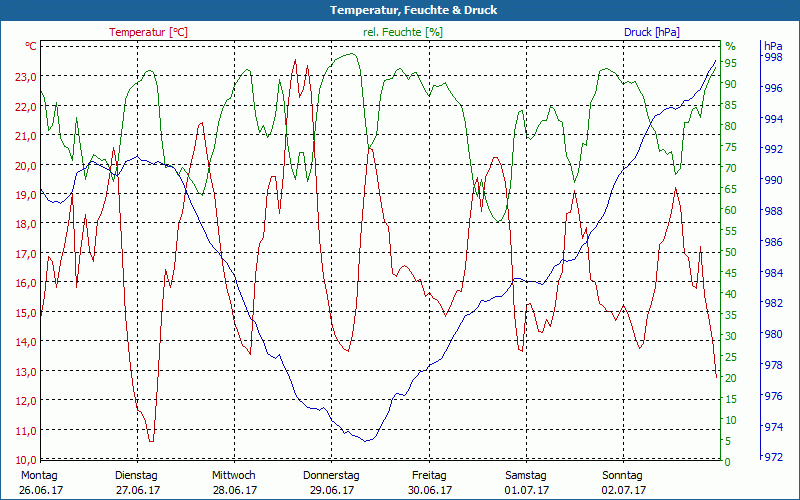Click the '13,0' temperature axis value
Viewport: 800px width, 500px height.
27,371
